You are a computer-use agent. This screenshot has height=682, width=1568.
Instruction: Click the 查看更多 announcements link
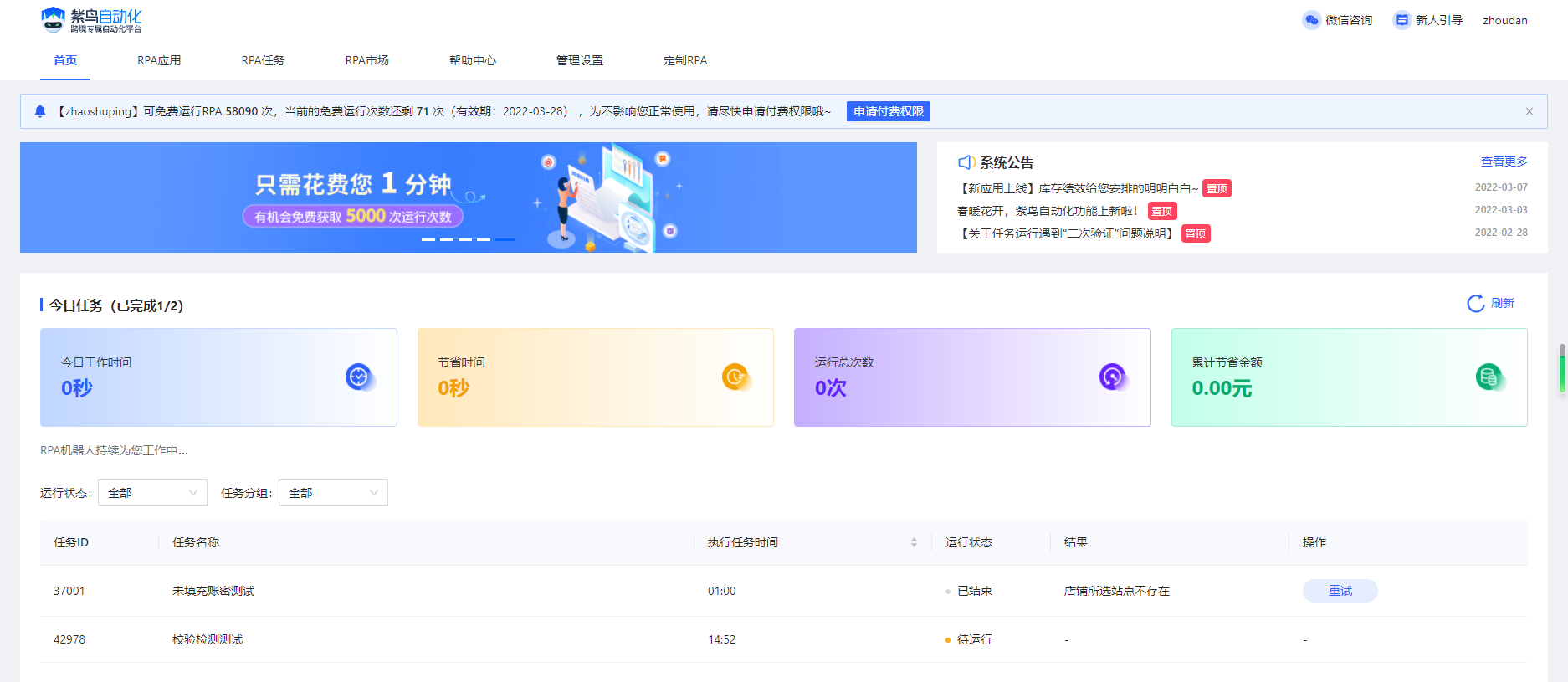pos(1504,162)
